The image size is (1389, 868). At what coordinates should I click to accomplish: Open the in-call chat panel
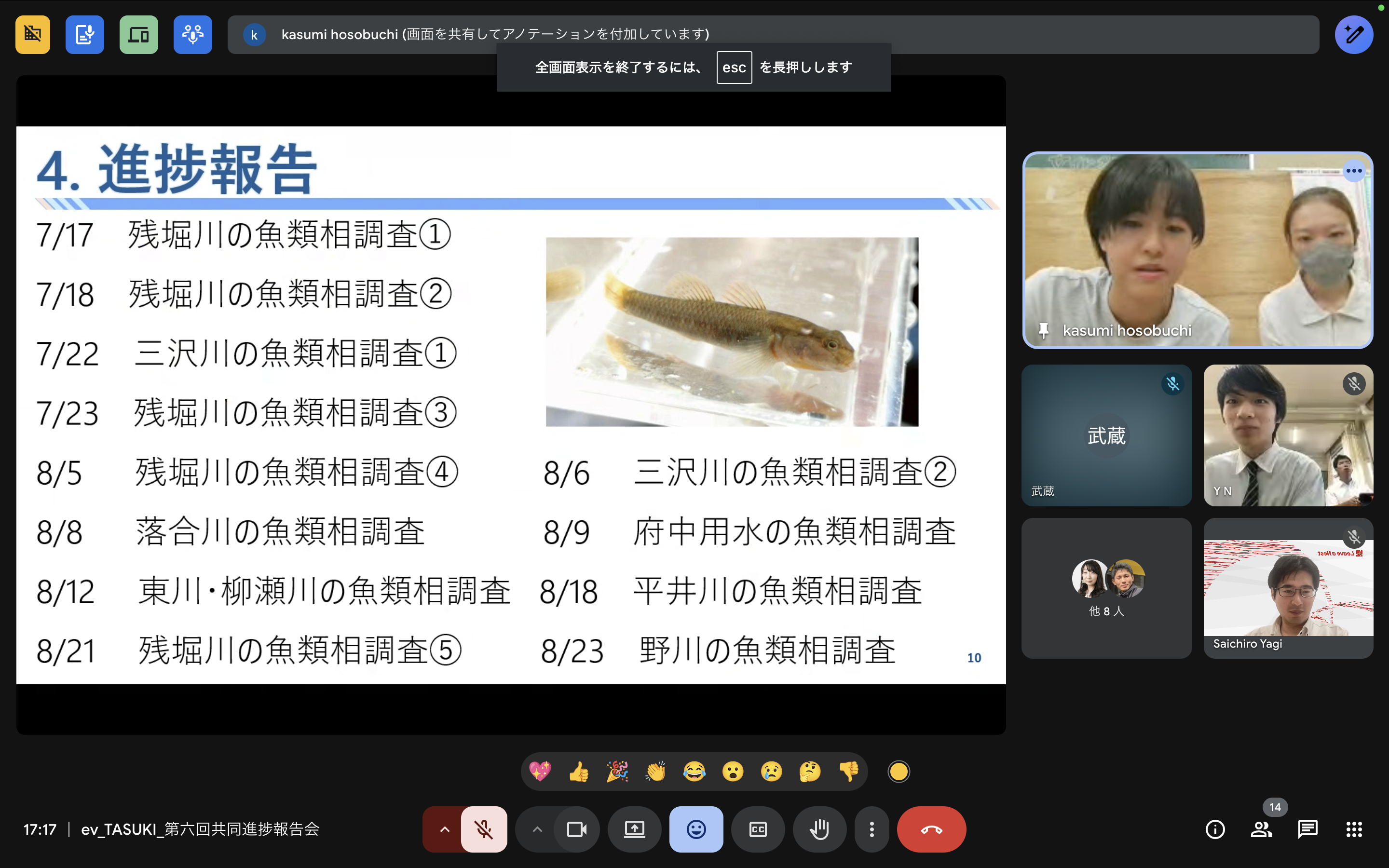[x=1307, y=829]
